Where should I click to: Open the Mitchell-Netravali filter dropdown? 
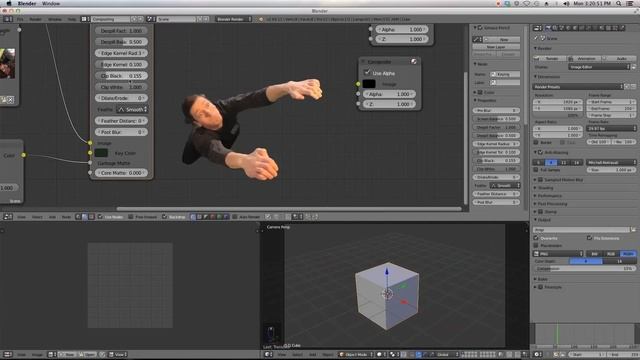click(611, 162)
